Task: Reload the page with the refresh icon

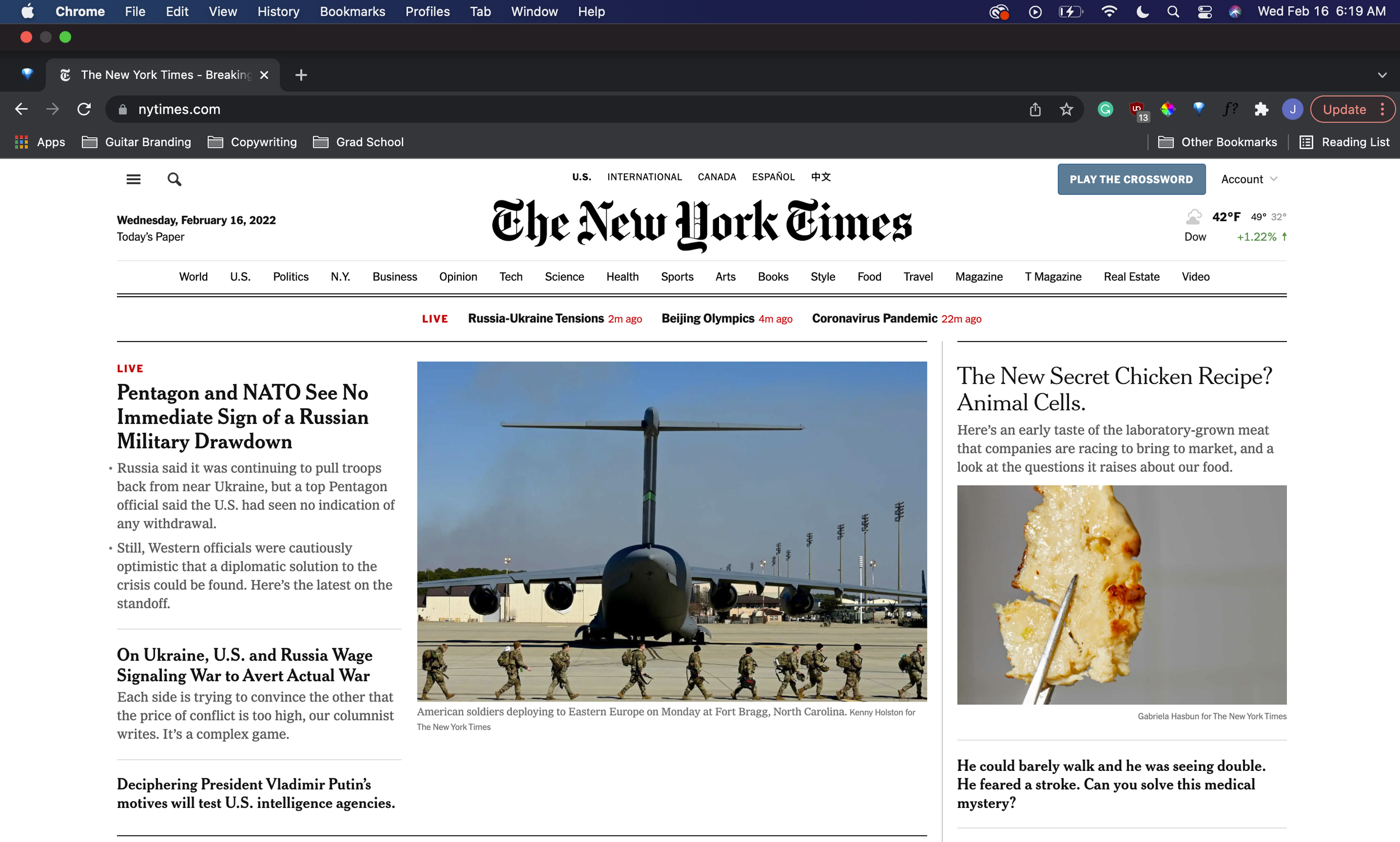Action: (x=84, y=109)
